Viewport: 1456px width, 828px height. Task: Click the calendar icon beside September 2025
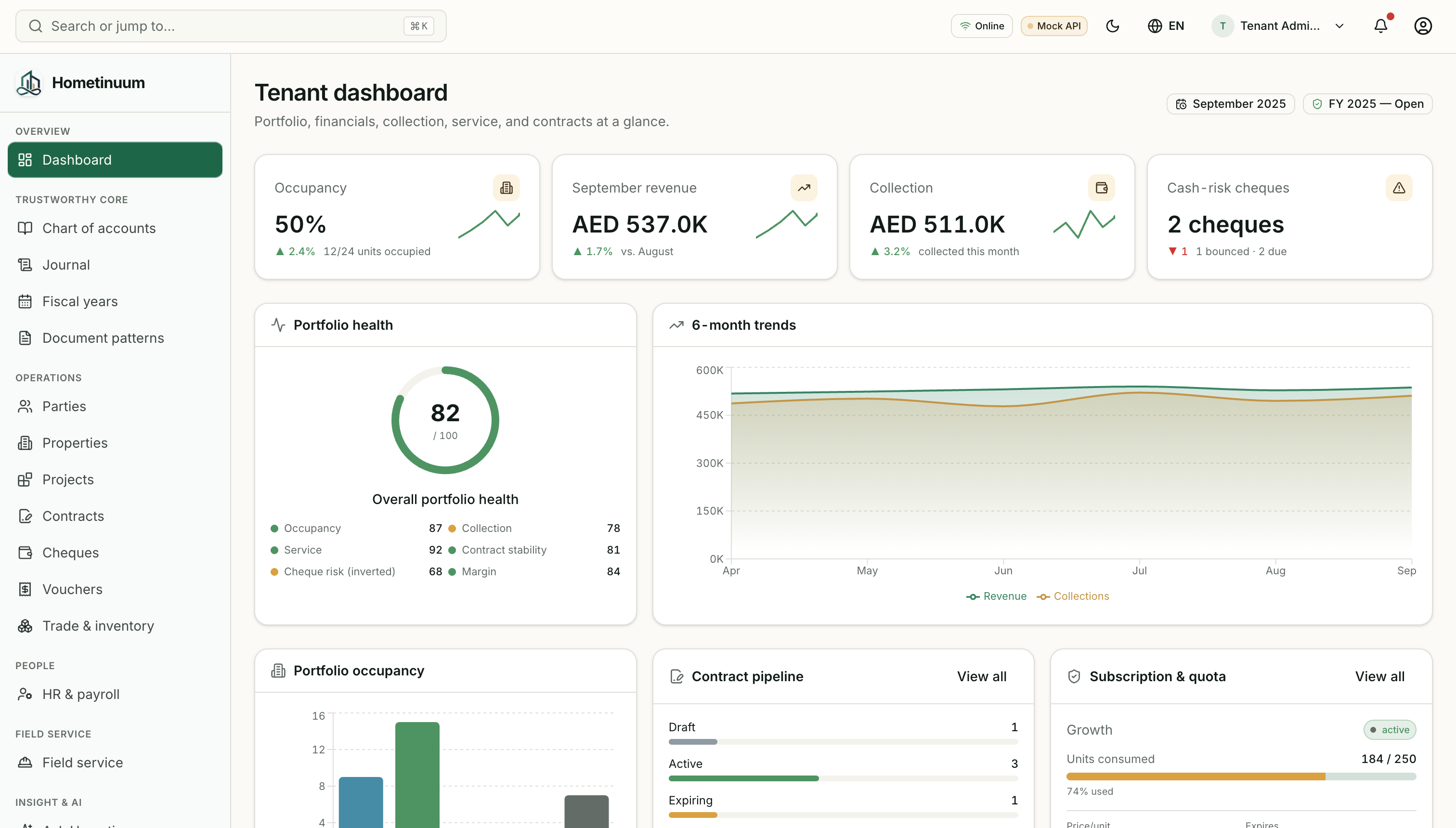coord(1181,104)
